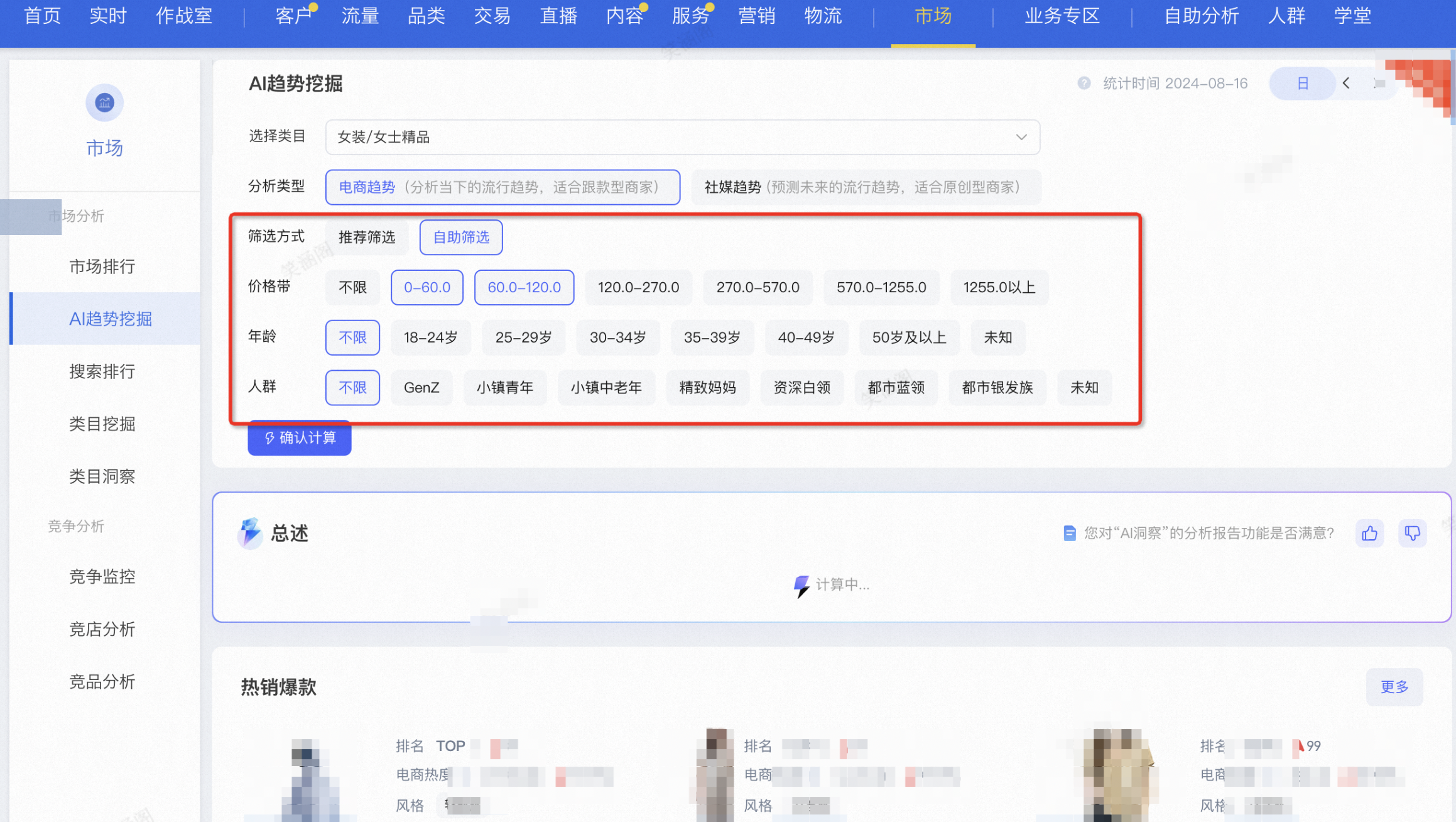Image resolution: width=1456 pixels, height=822 pixels.
Task: Click the thumbs-up feedback icon
Action: point(1369,534)
